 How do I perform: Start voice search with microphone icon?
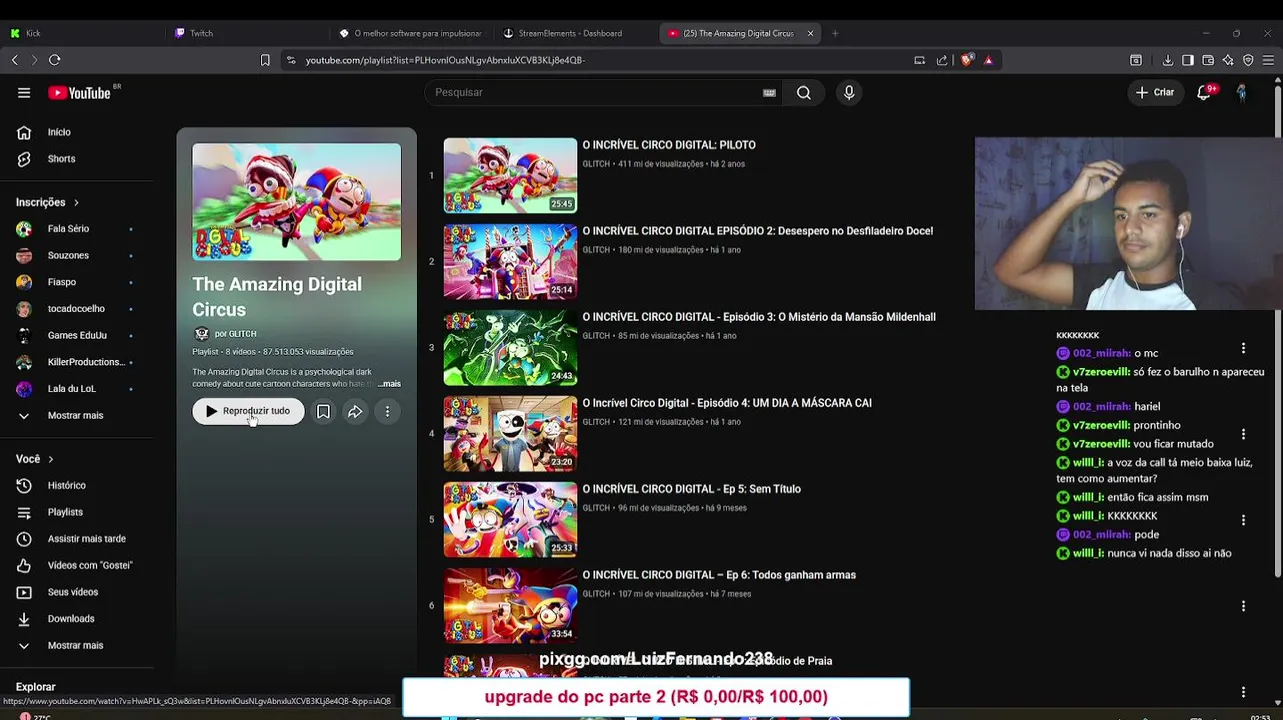[x=849, y=93]
